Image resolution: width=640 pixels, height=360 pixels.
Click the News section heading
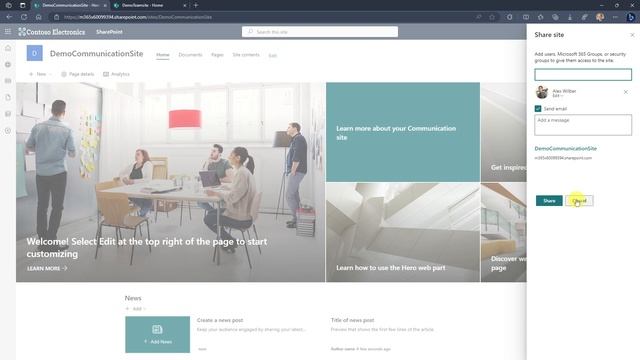point(133,298)
